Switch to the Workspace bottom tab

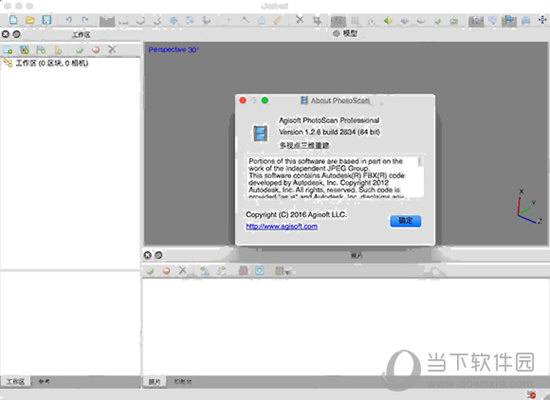(15, 382)
